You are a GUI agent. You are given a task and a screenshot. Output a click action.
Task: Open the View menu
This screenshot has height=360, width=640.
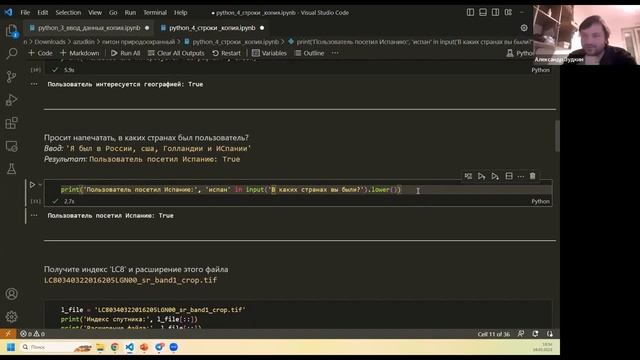95,13
